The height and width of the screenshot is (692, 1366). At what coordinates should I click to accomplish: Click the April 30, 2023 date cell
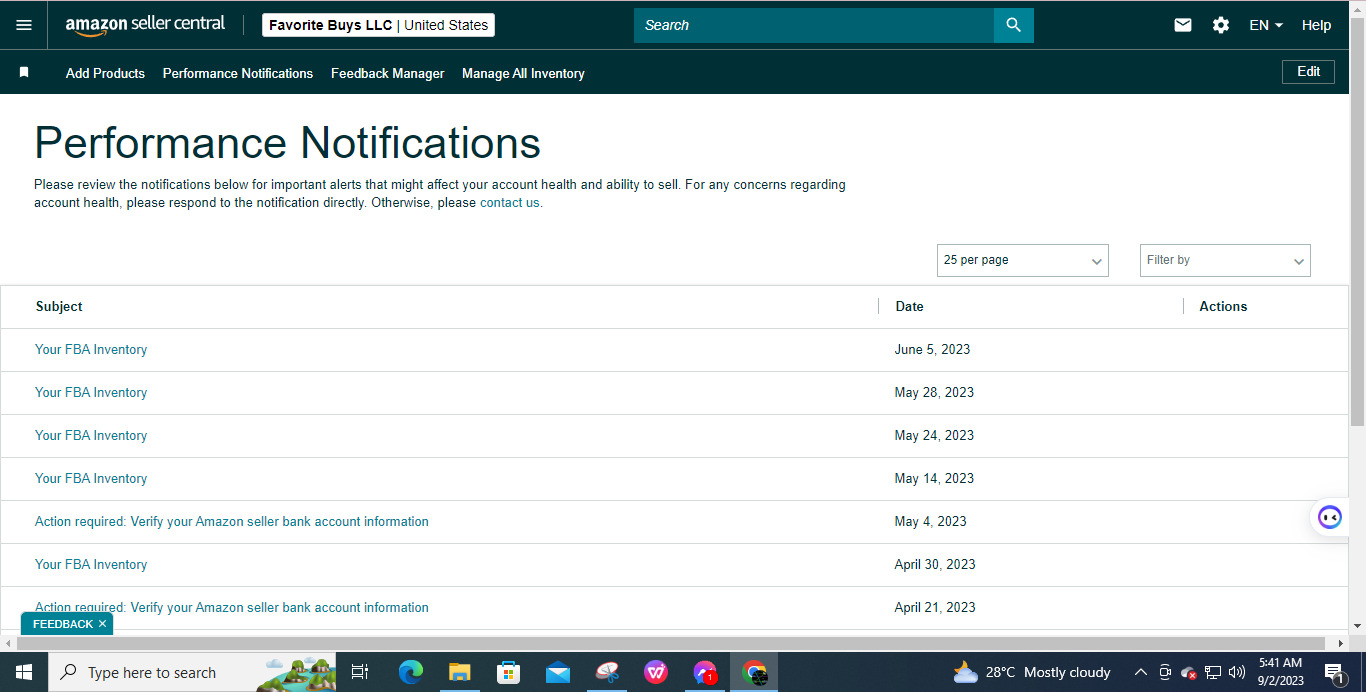click(x=935, y=564)
